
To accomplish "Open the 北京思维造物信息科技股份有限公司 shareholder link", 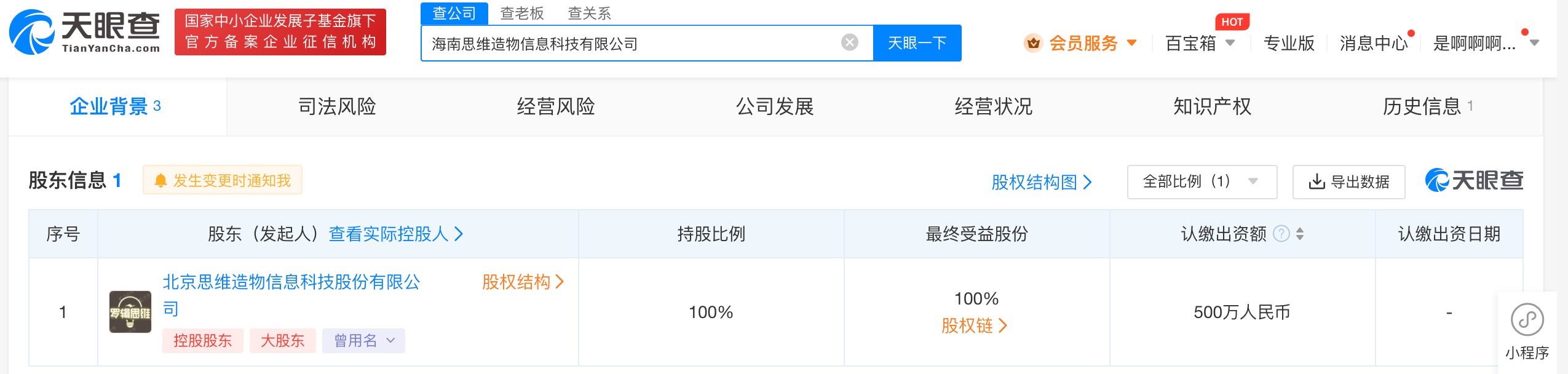I will 291,282.
